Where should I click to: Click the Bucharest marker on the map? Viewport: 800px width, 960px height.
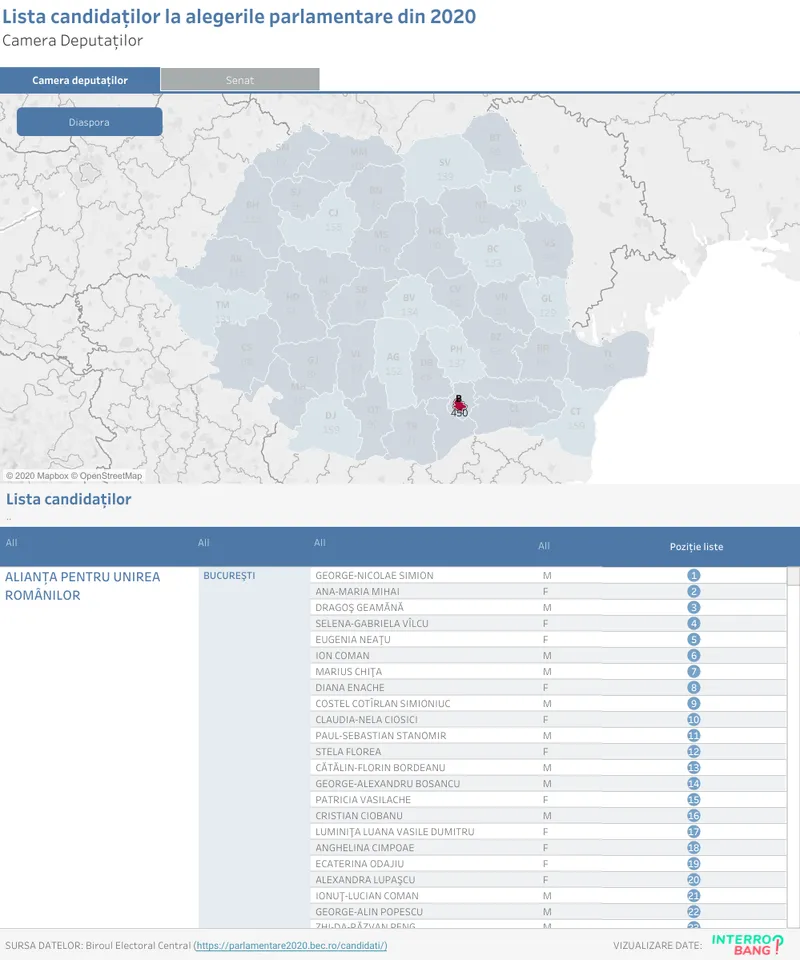pos(459,402)
